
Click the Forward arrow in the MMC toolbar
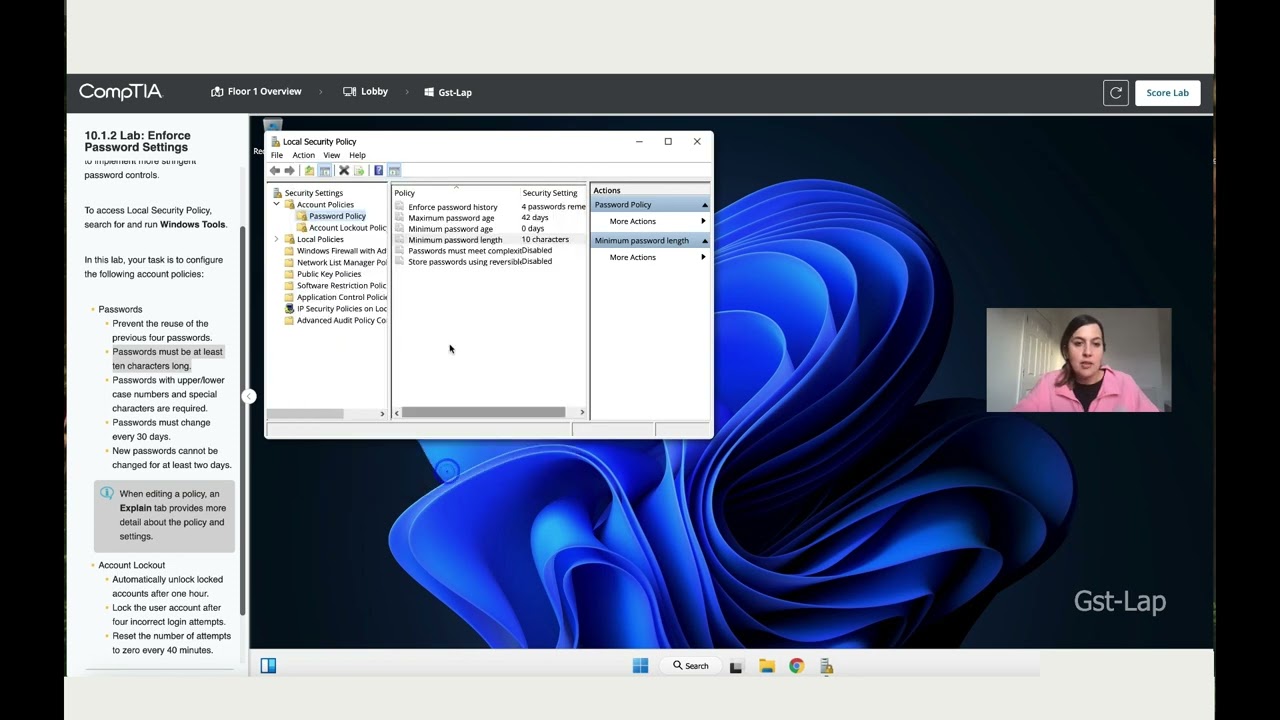point(290,170)
